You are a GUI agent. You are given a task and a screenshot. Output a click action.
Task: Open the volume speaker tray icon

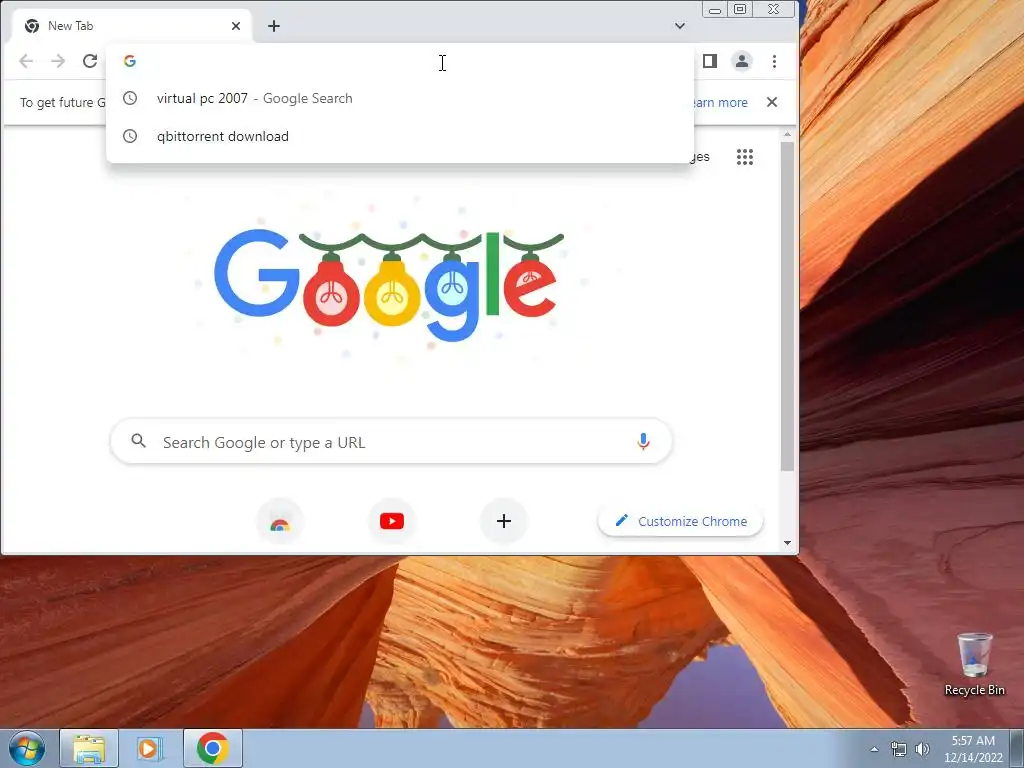coord(922,749)
